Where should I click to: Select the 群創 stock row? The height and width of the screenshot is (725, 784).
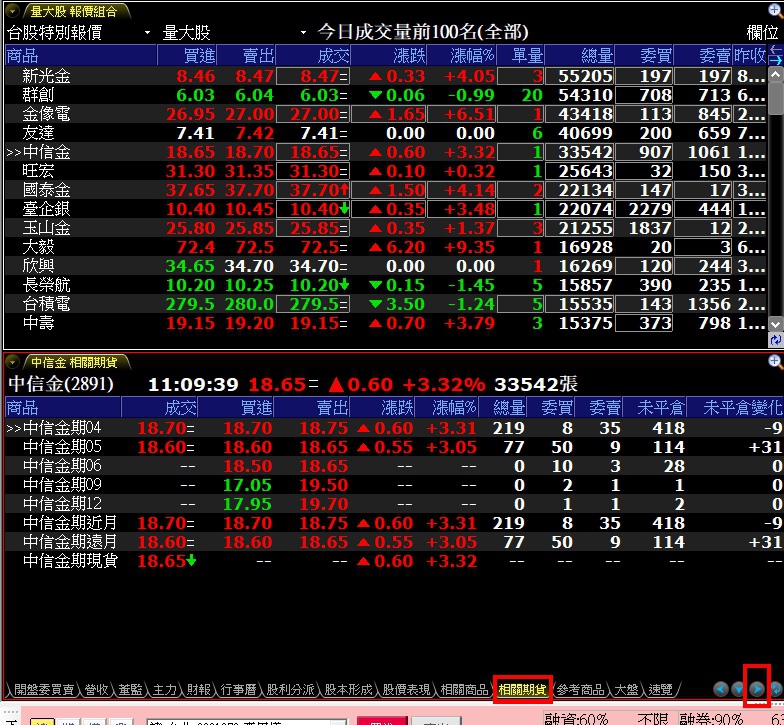point(386,95)
